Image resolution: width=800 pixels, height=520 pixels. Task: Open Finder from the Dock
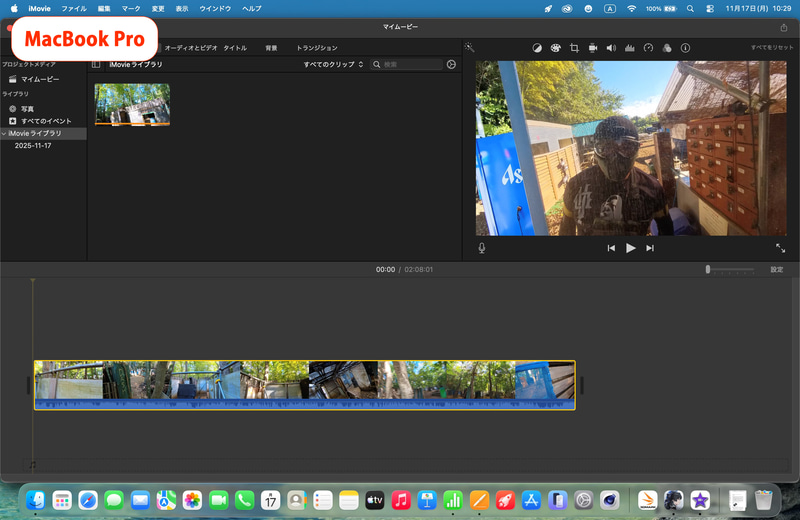coord(36,500)
